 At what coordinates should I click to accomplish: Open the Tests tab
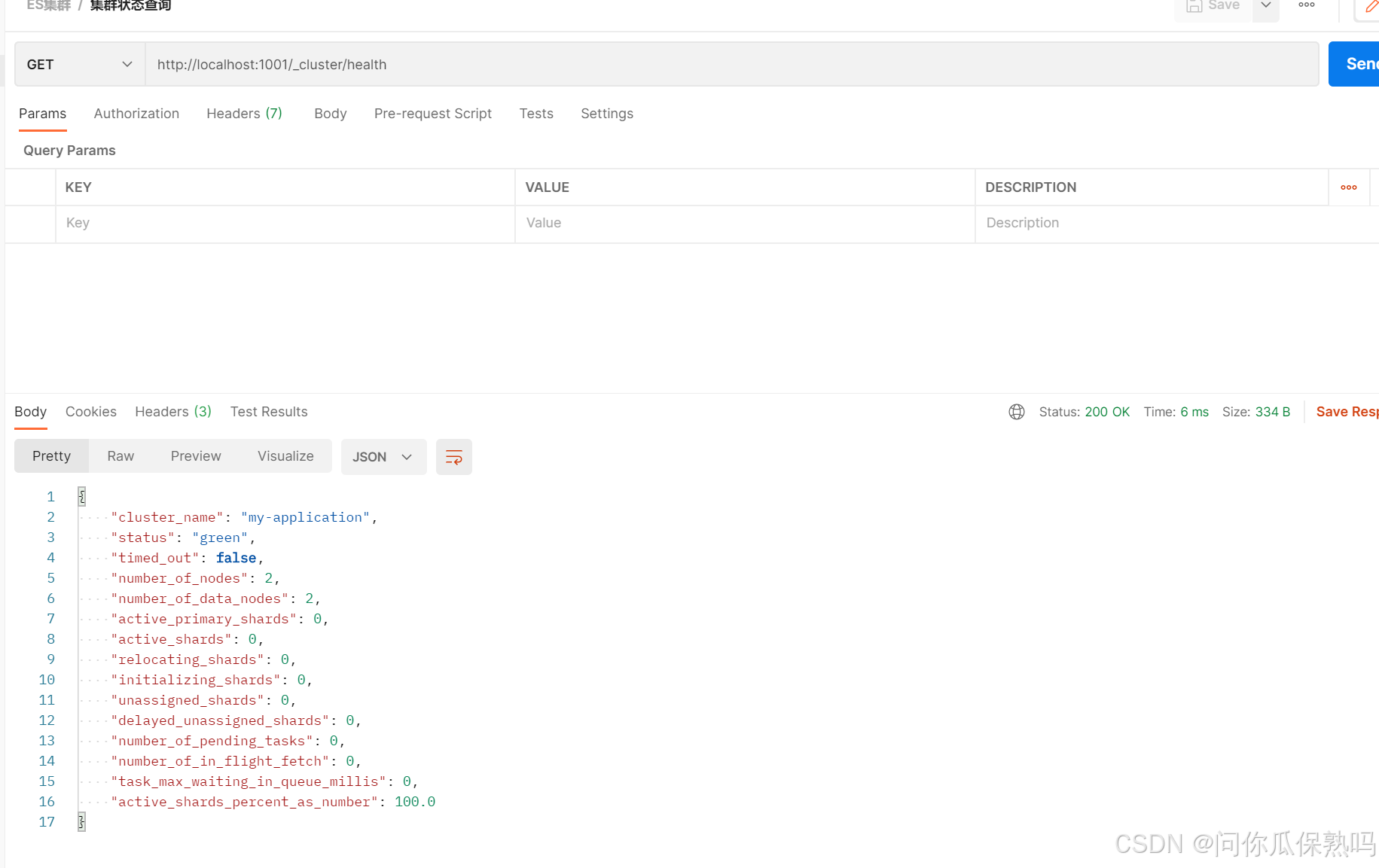pyautogui.click(x=536, y=114)
